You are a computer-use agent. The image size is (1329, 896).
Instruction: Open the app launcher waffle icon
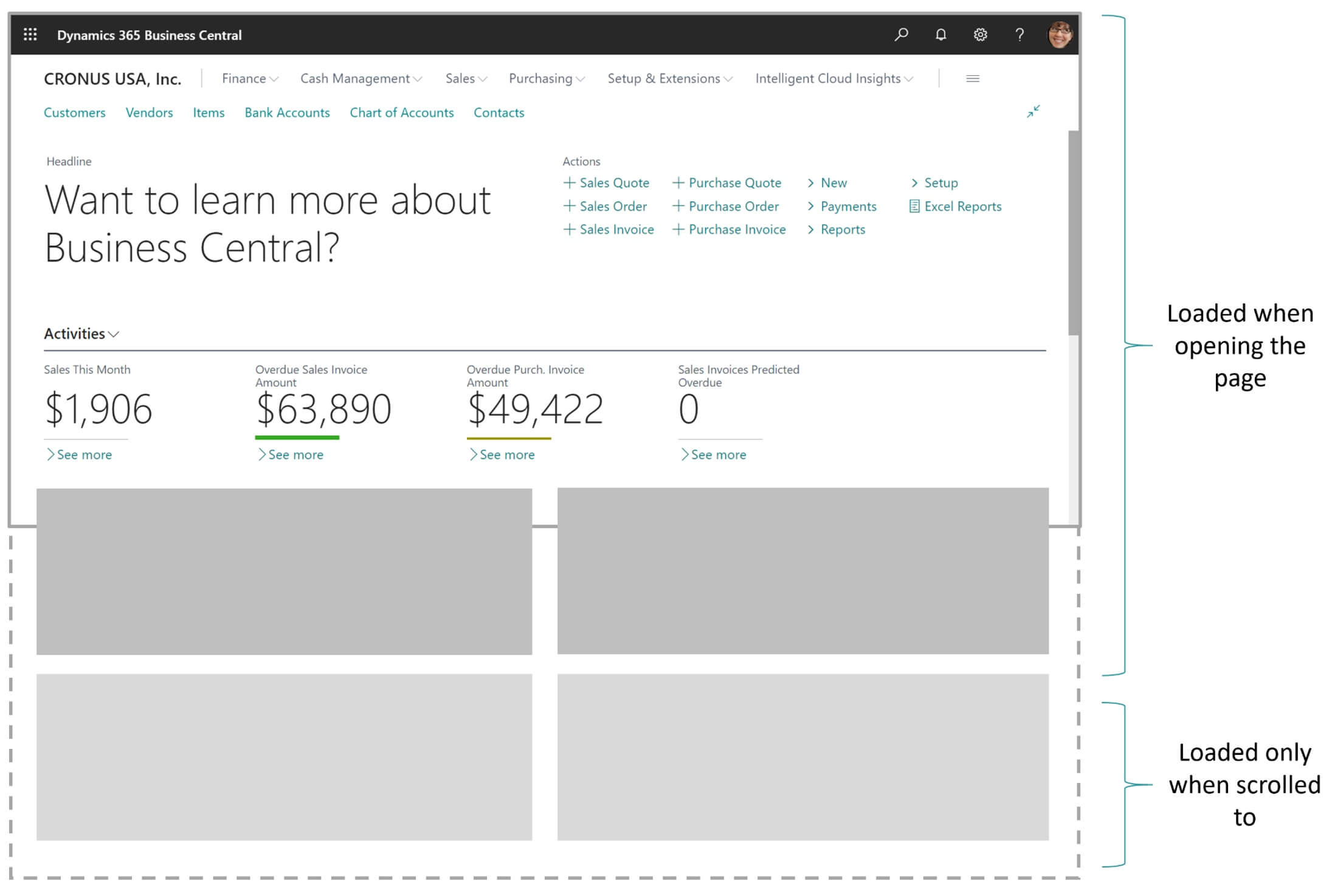coord(30,35)
